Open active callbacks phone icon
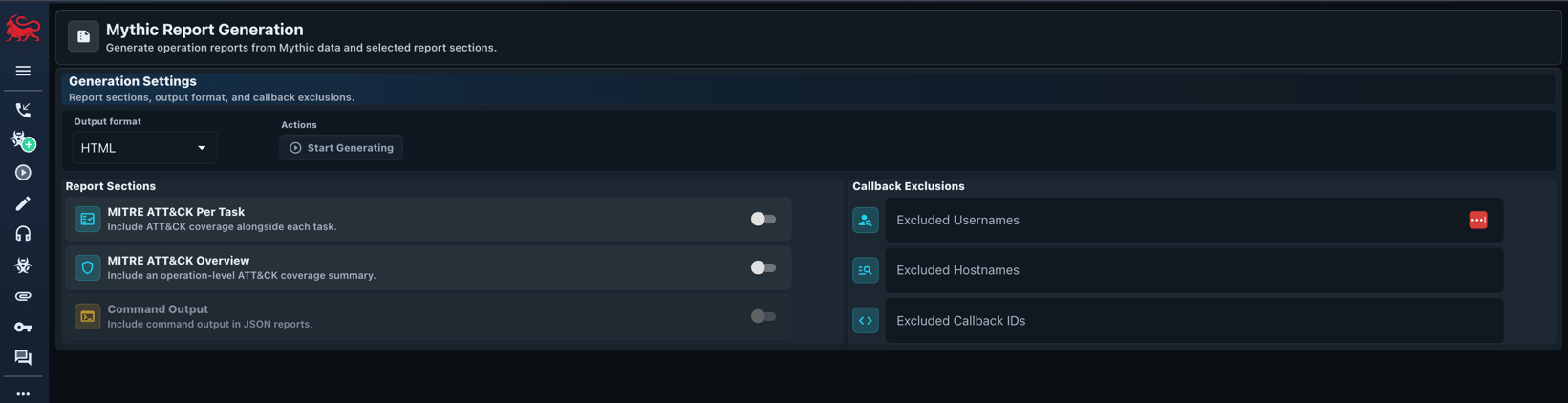1568x403 pixels. [x=23, y=110]
